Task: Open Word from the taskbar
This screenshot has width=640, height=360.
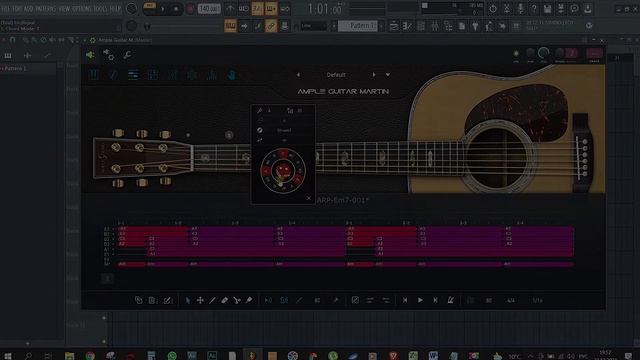Action: coord(433,356)
